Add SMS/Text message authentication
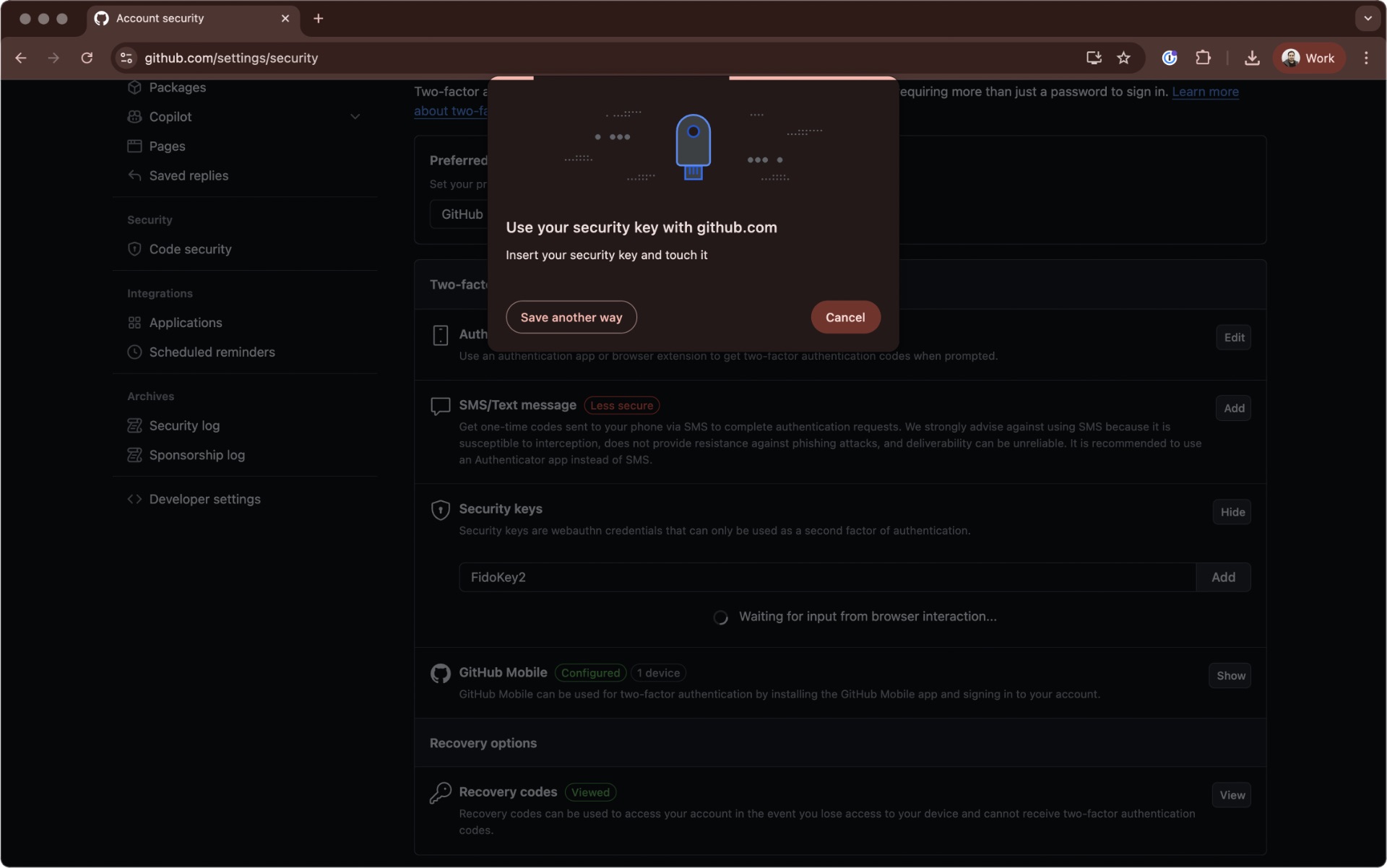This screenshot has height=868, width=1387. pyautogui.click(x=1234, y=408)
